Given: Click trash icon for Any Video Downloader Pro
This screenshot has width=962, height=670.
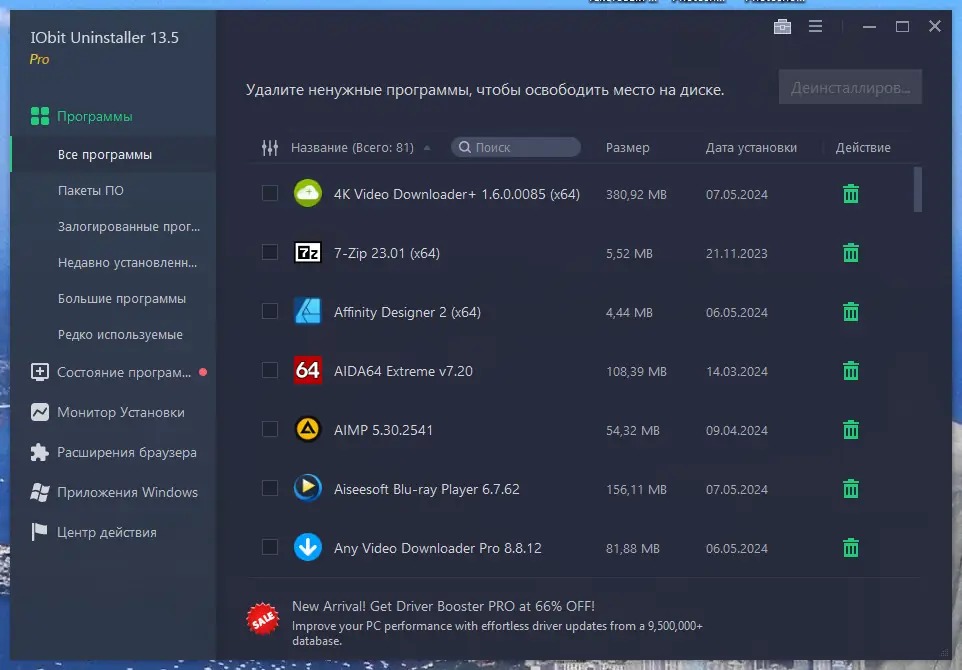Looking at the screenshot, I should tap(851, 547).
